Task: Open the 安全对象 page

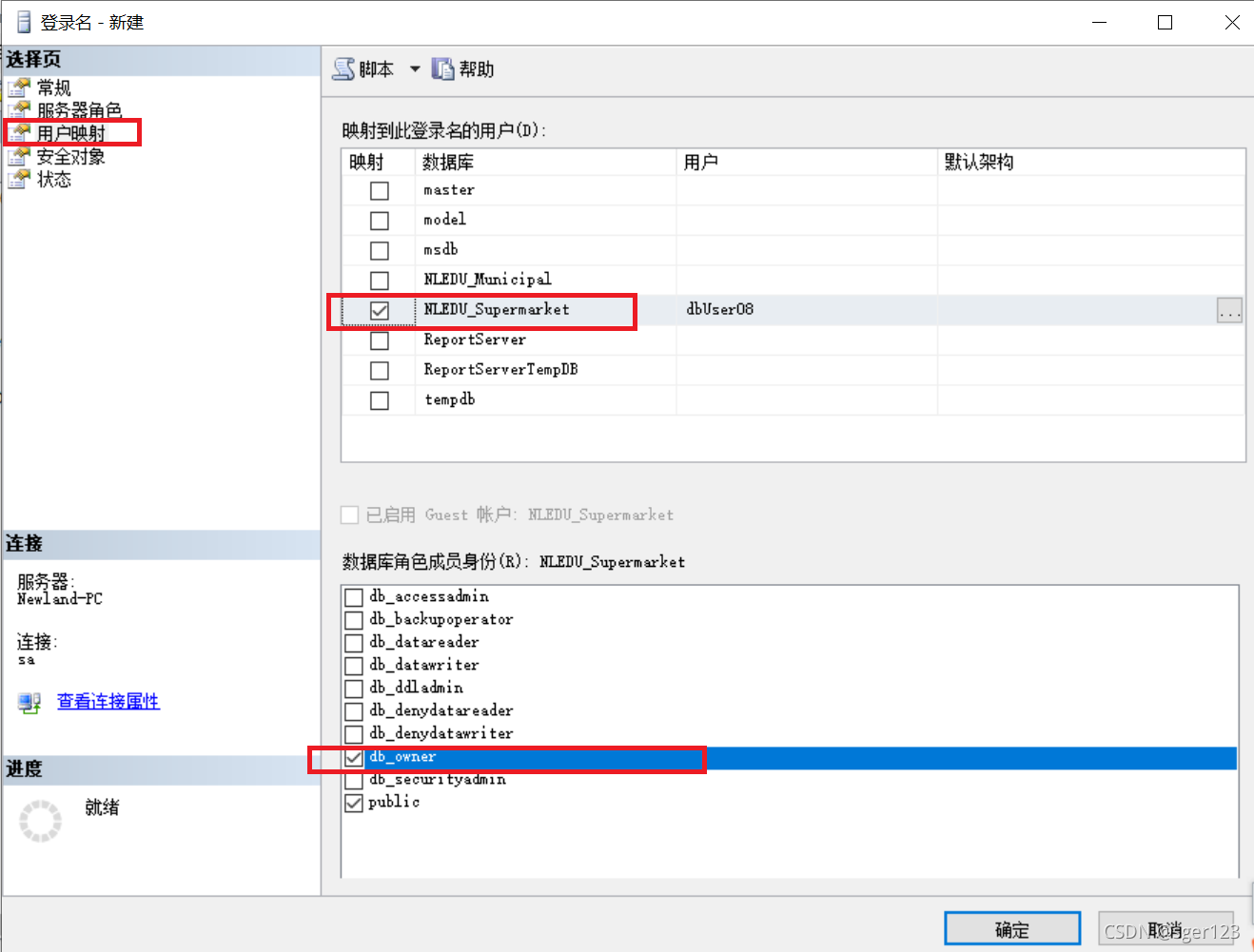Action: pos(71,156)
